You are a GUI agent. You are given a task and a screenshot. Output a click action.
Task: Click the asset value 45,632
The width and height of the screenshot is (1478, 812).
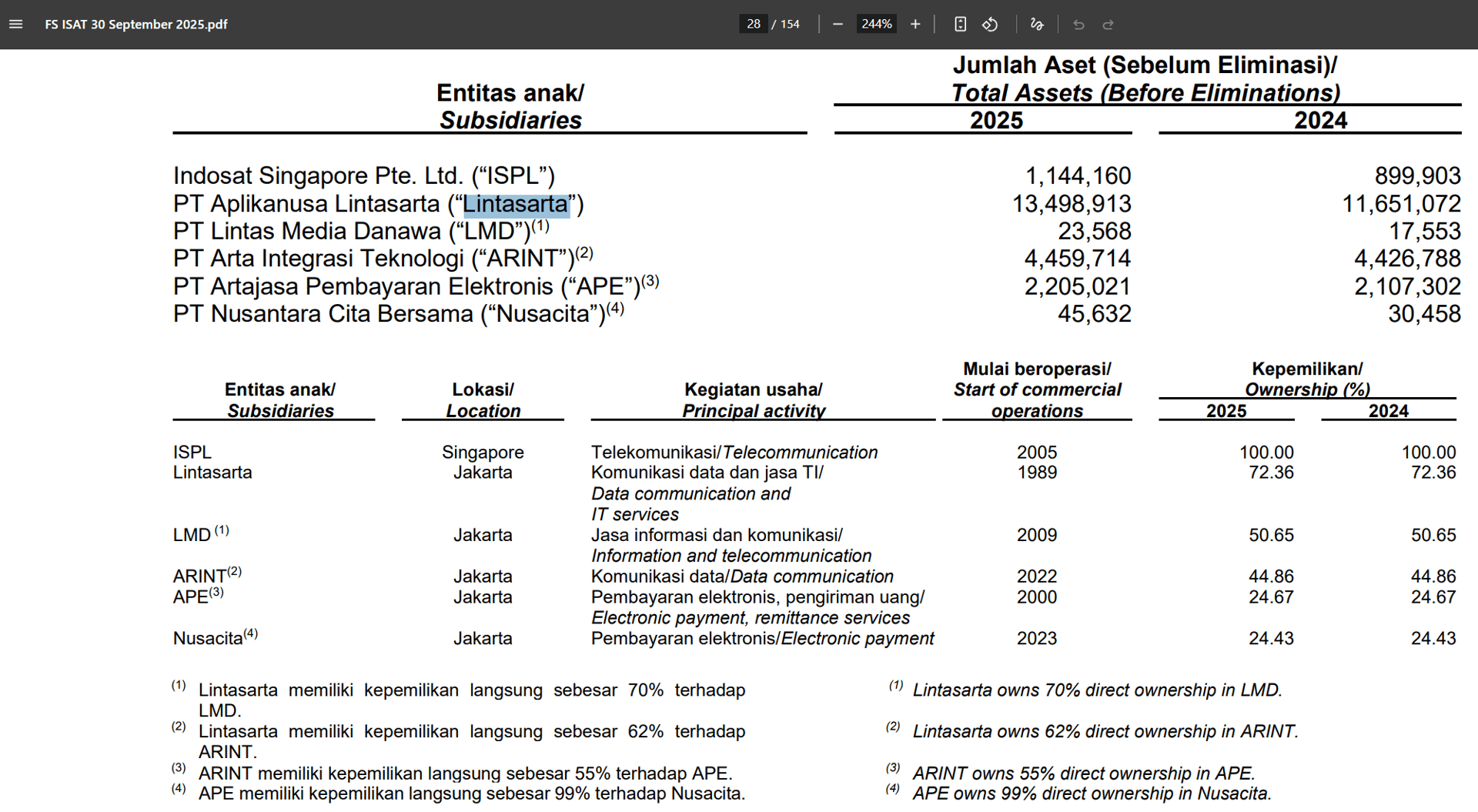[x=1095, y=314]
